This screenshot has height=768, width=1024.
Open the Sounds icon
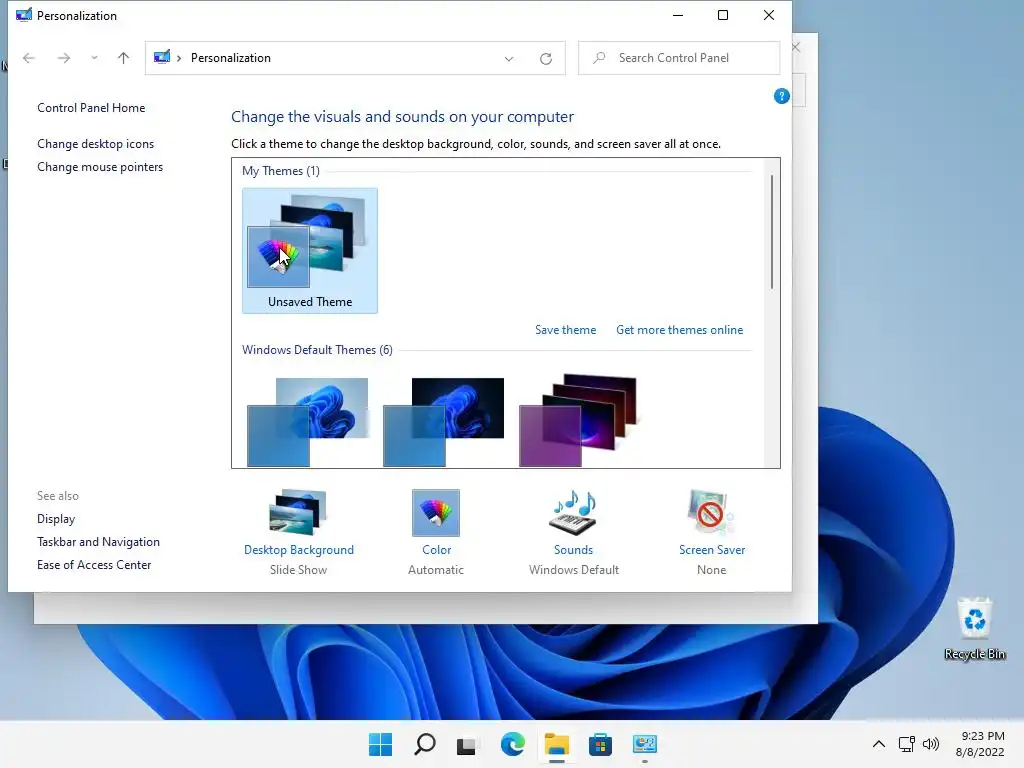coord(573,513)
